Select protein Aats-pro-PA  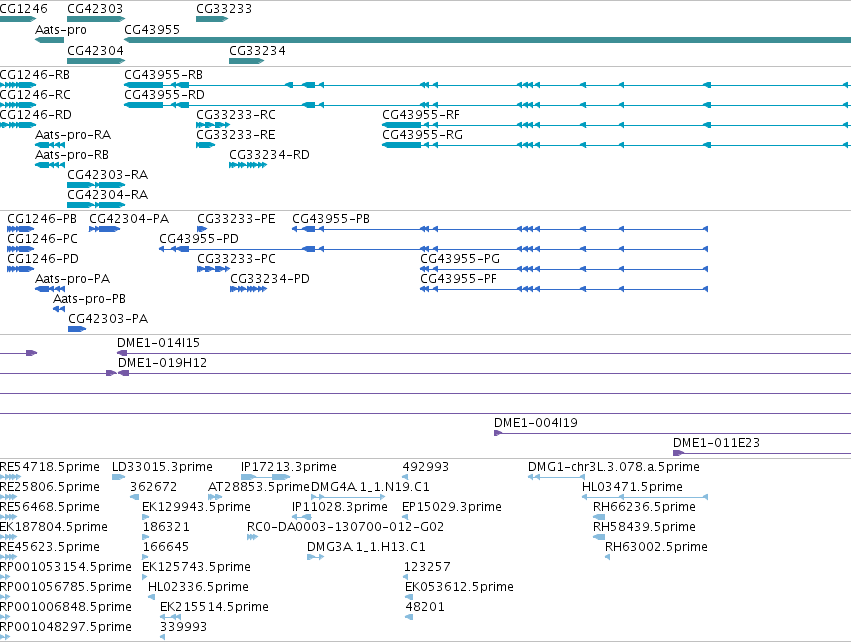point(73,279)
